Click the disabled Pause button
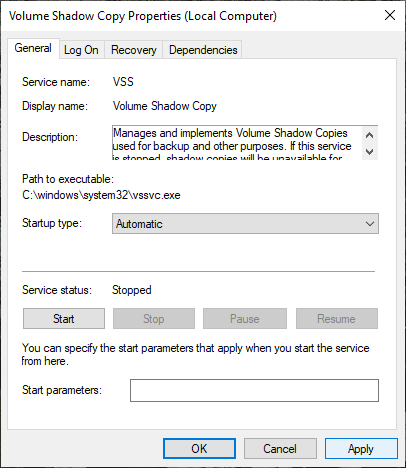 pyautogui.click(x=245, y=319)
